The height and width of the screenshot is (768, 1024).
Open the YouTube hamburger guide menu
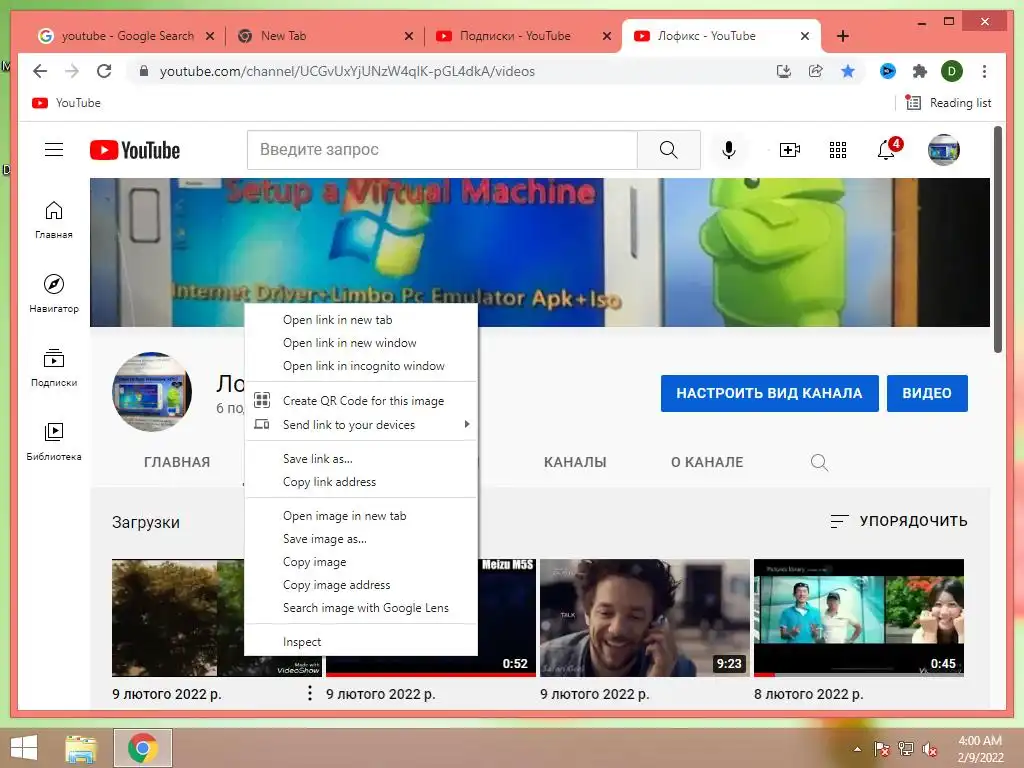54,150
